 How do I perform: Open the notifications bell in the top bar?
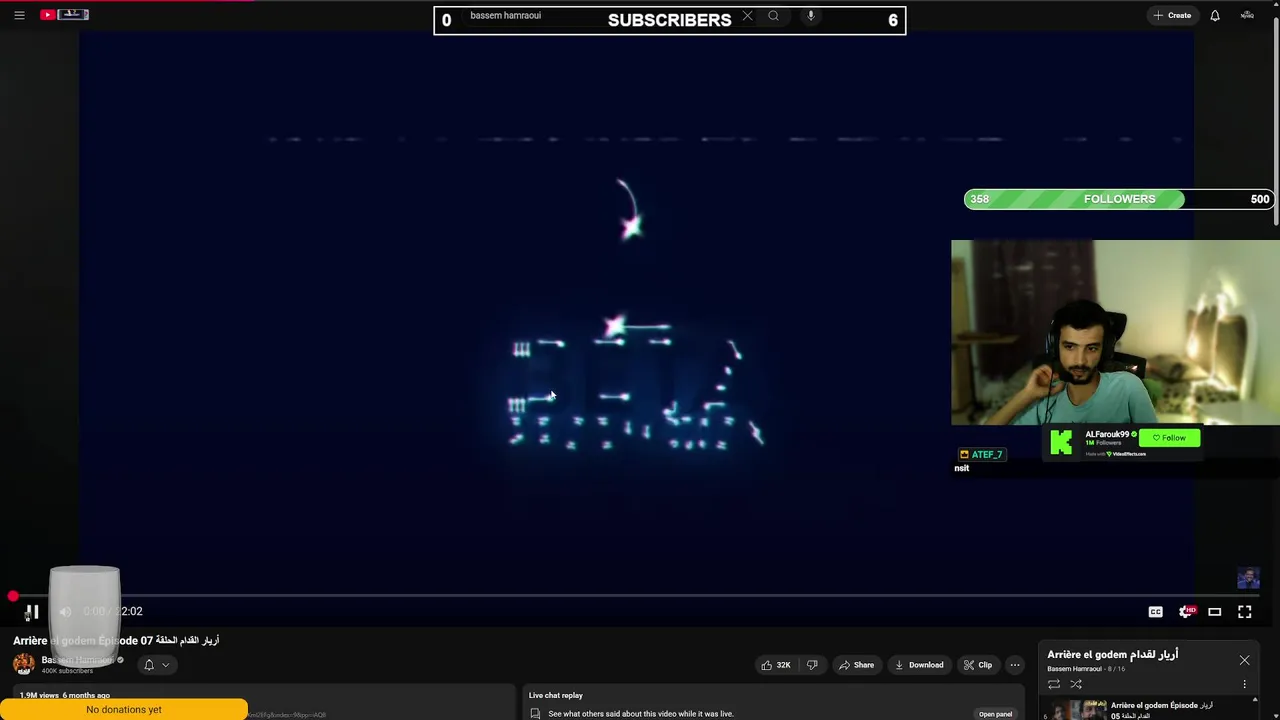click(1215, 15)
